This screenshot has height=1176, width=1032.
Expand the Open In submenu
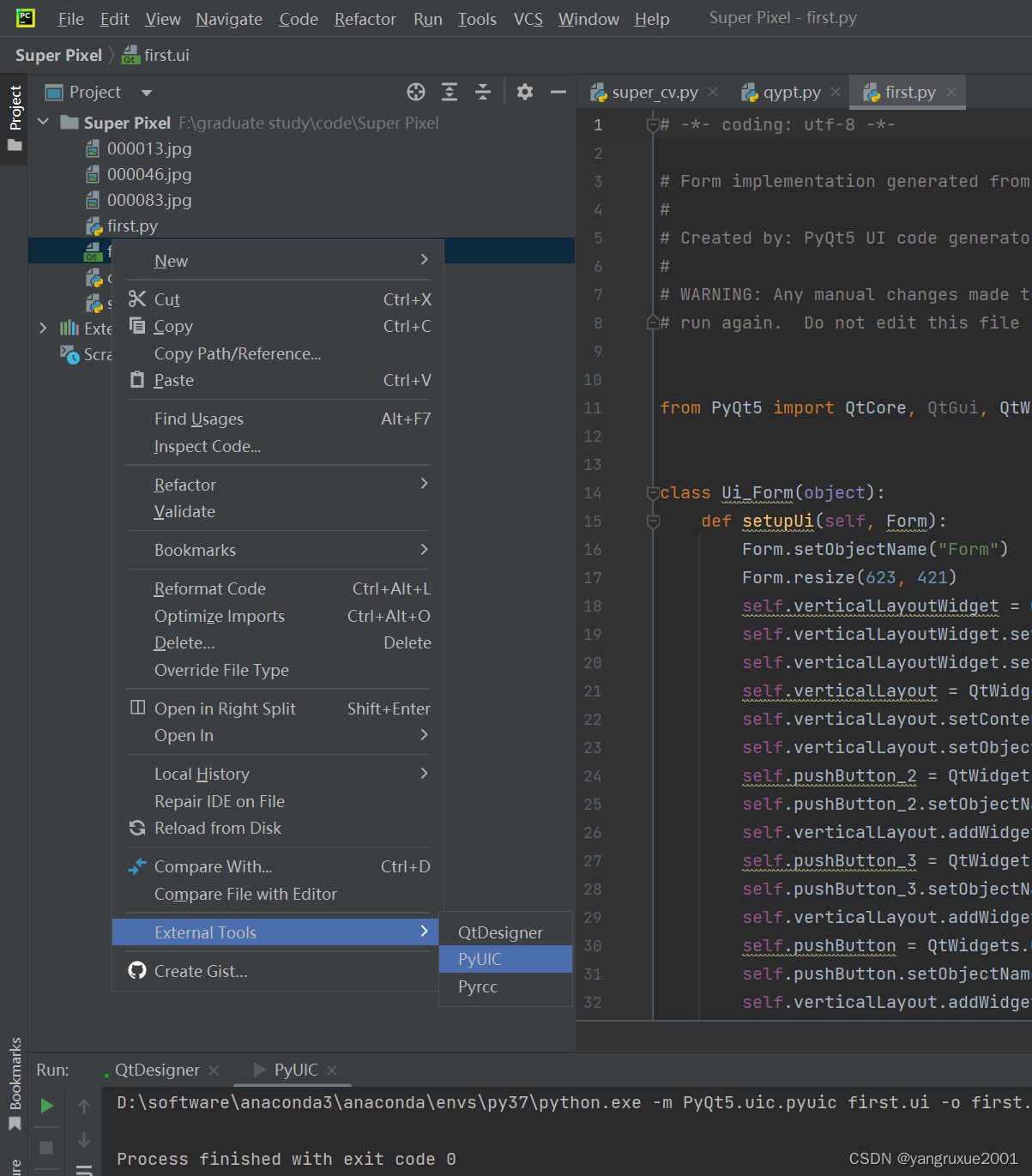(424, 734)
